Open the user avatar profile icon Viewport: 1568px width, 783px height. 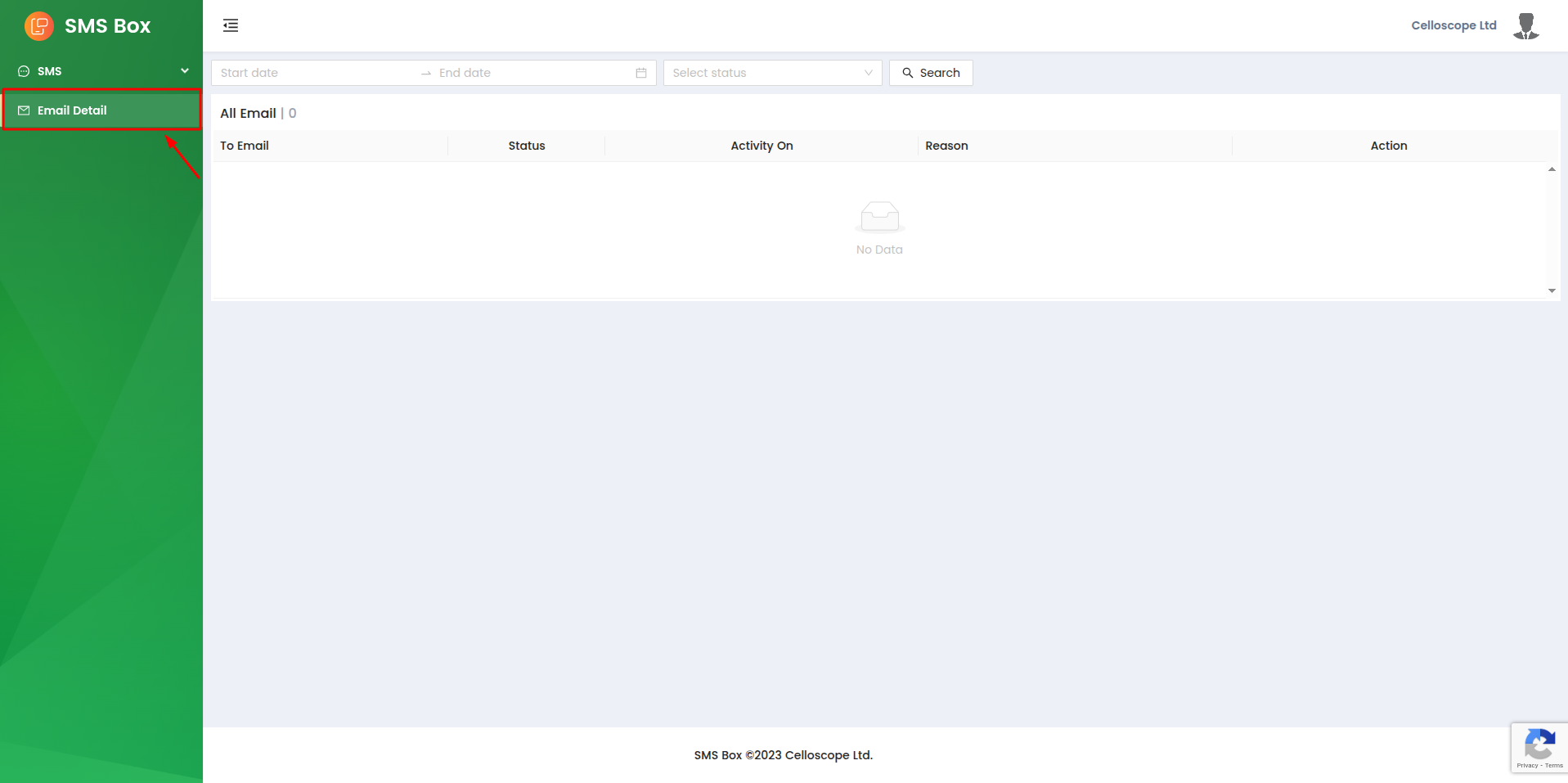click(1525, 26)
